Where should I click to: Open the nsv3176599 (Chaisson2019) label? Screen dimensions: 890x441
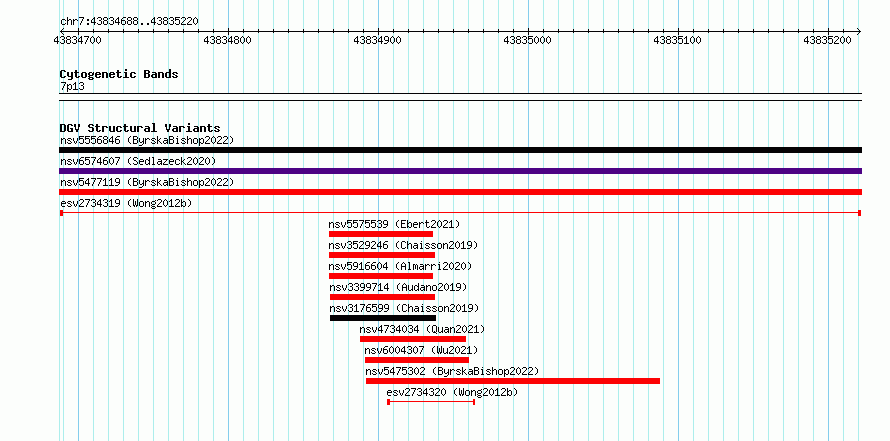(x=405, y=308)
